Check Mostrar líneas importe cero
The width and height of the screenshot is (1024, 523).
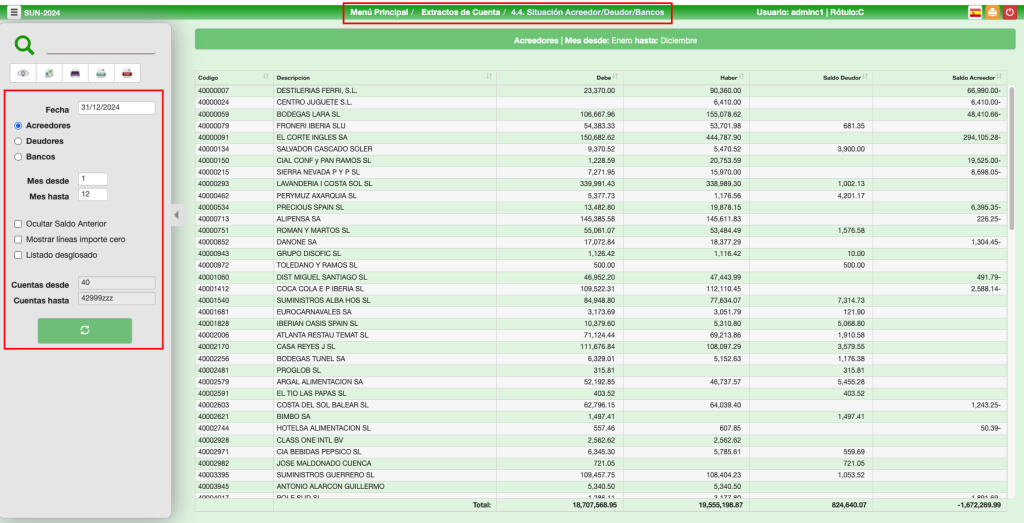click(x=18, y=240)
